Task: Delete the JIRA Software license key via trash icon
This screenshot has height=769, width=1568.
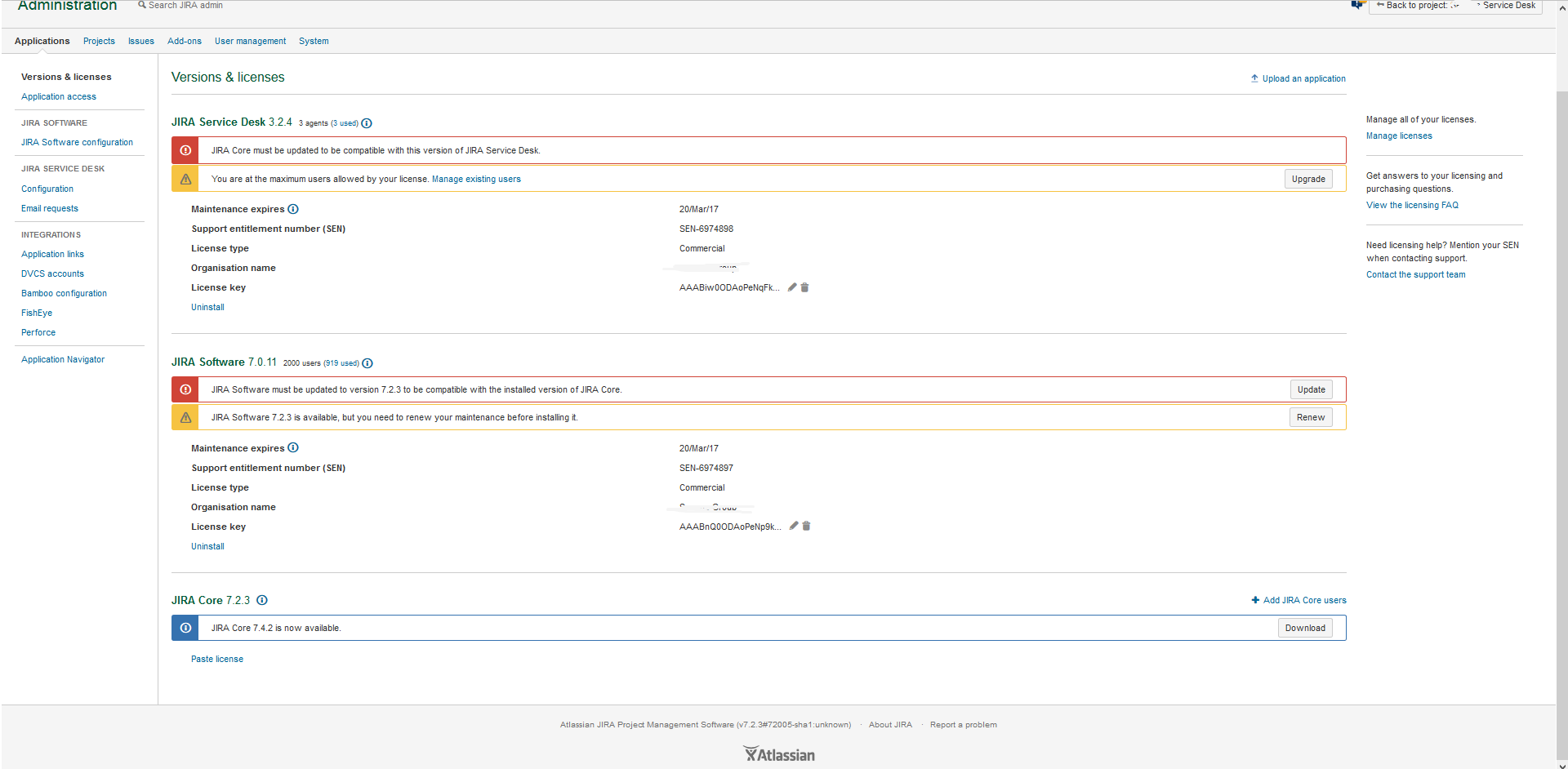Action: [806, 526]
